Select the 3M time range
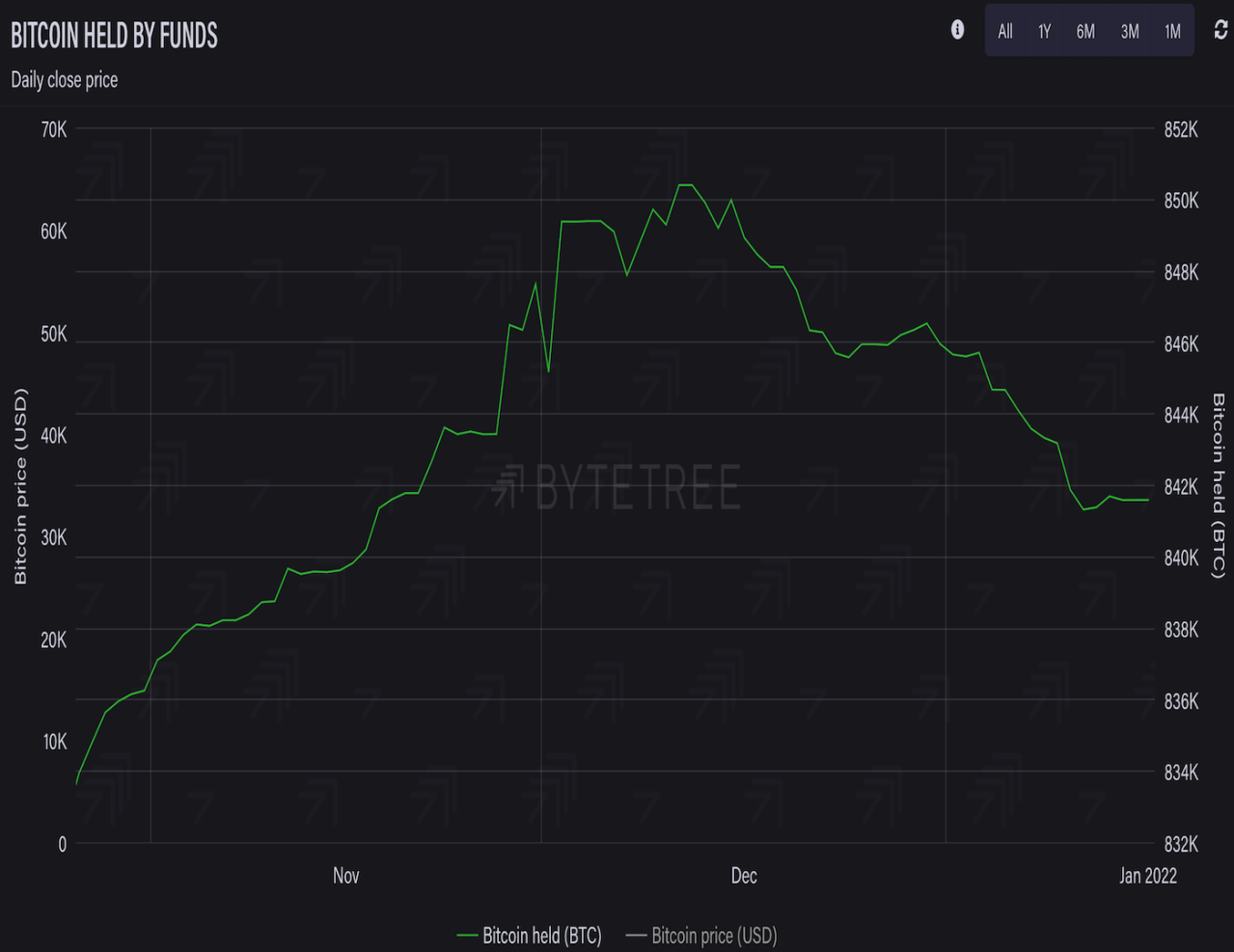The image size is (1234, 952). (1128, 31)
